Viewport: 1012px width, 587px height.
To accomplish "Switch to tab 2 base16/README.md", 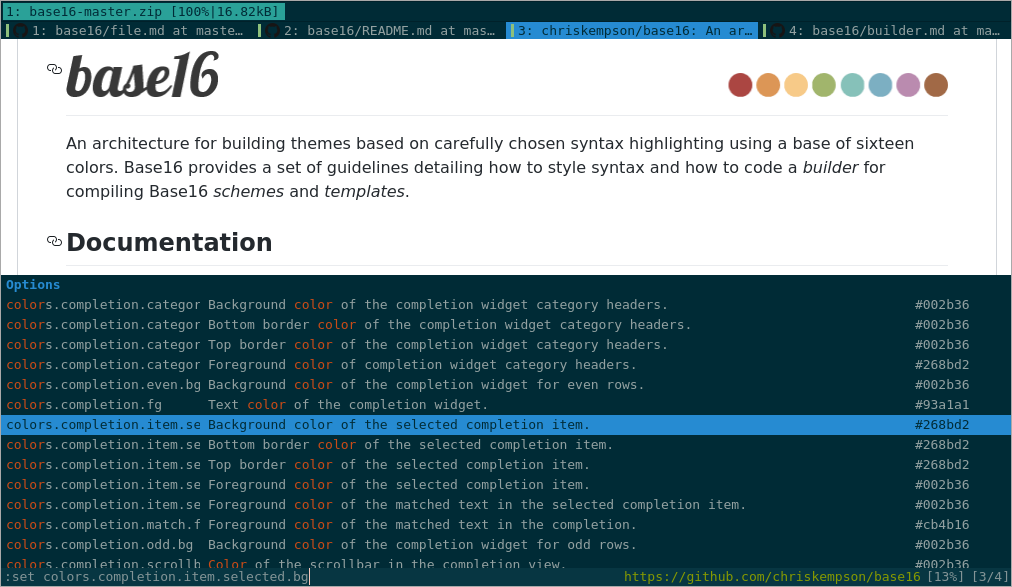I will tap(380, 30).
